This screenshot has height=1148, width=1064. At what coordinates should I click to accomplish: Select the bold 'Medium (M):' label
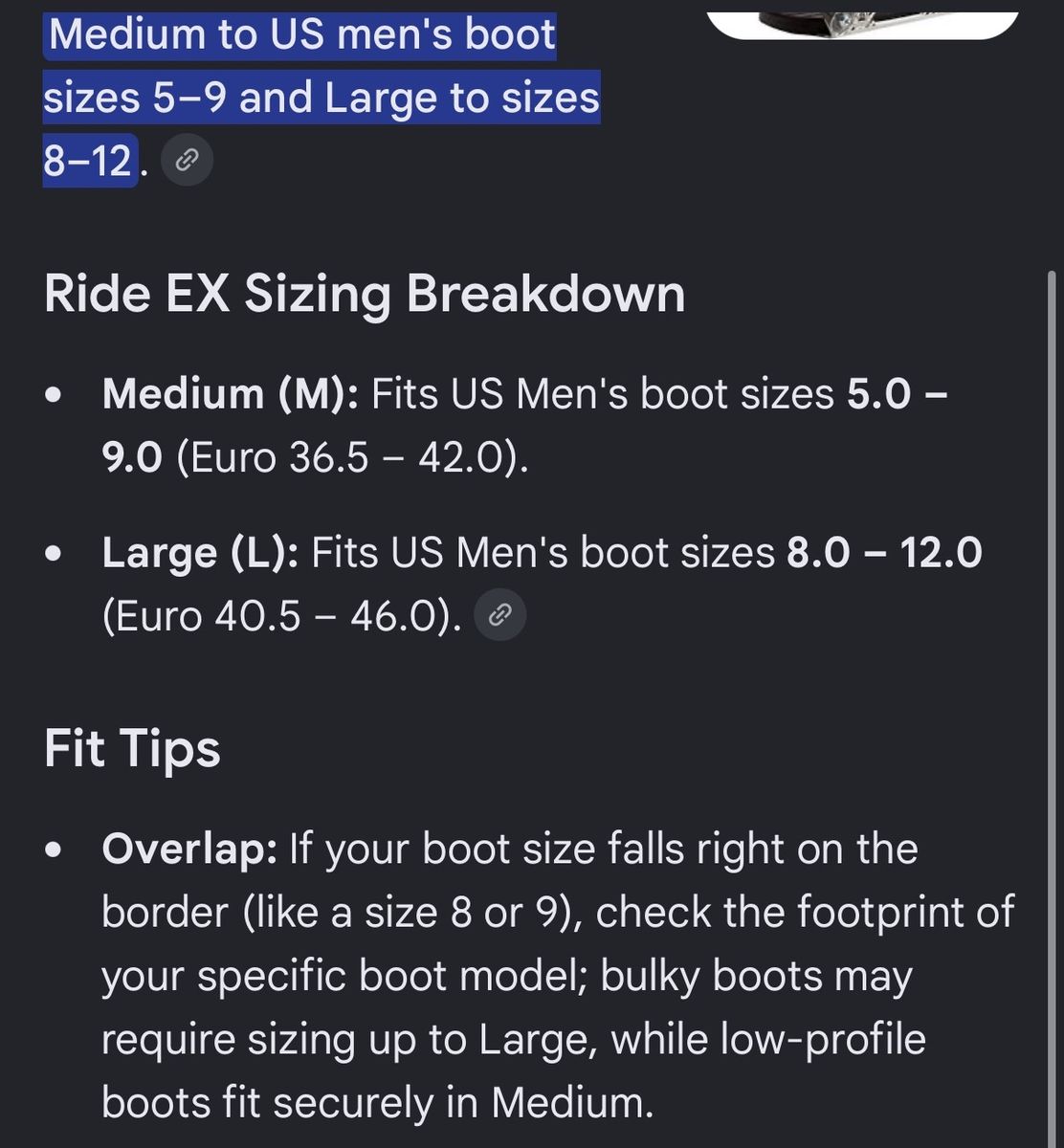[231, 394]
